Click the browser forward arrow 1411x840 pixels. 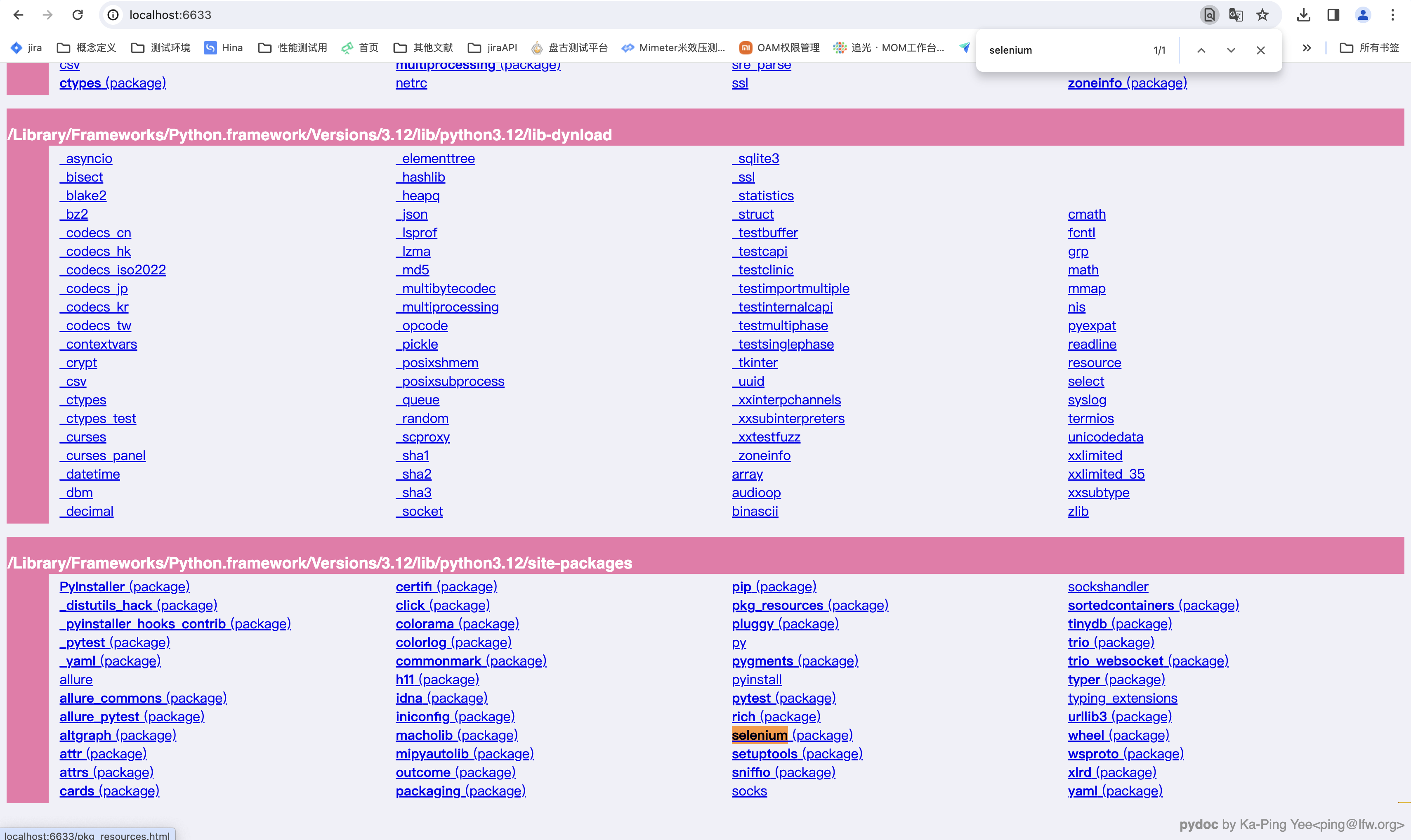[47, 15]
